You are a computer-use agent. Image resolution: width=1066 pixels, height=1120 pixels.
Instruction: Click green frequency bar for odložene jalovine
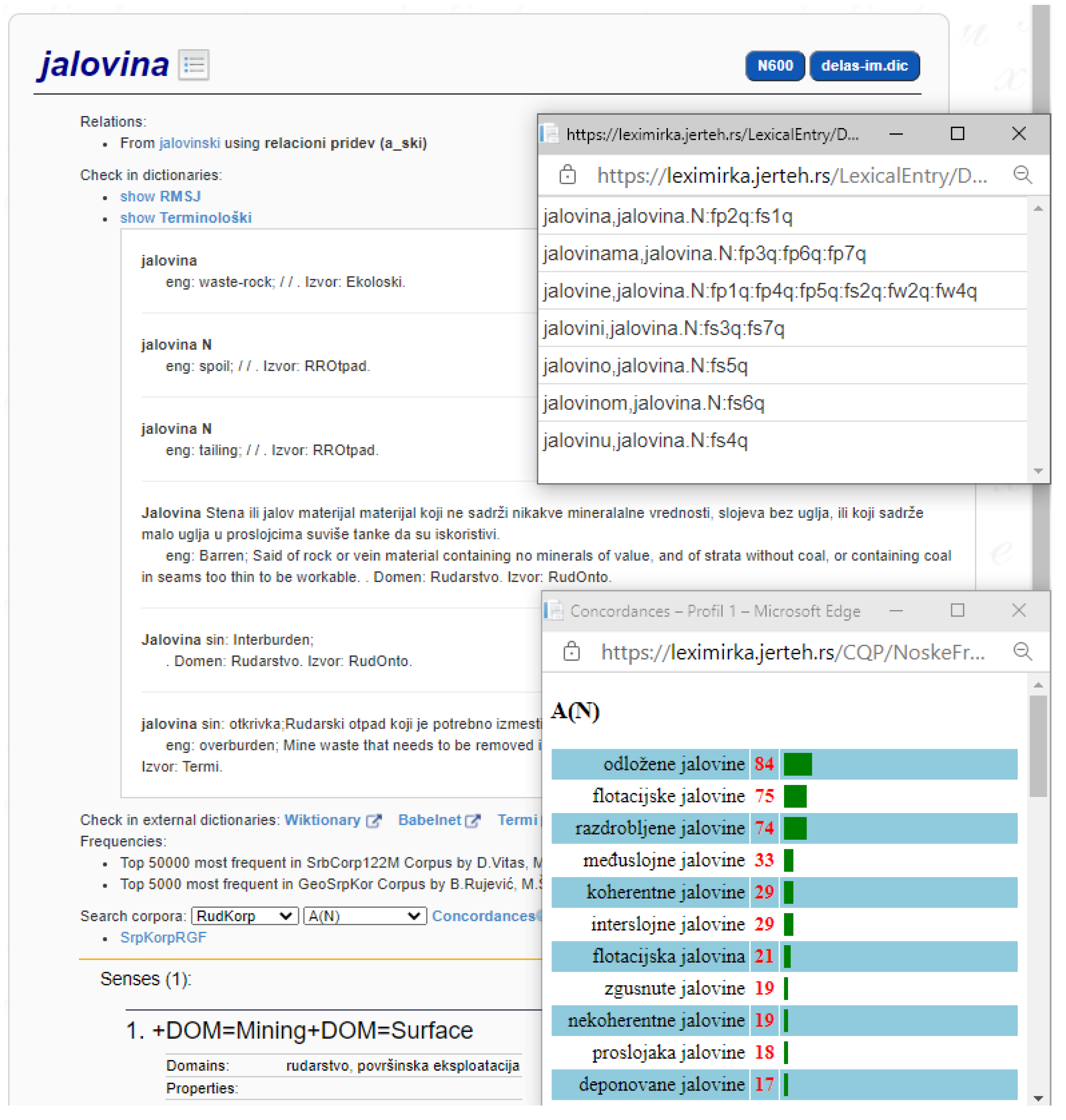[798, 764]
